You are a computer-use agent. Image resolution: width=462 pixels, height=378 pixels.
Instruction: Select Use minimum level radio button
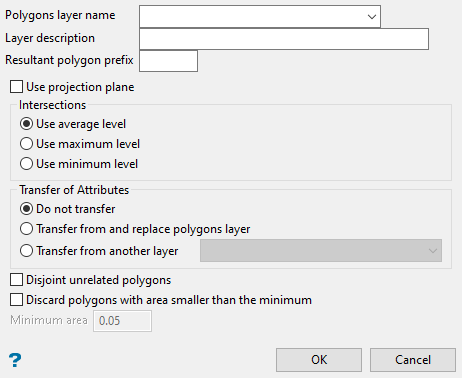[26, 164]
